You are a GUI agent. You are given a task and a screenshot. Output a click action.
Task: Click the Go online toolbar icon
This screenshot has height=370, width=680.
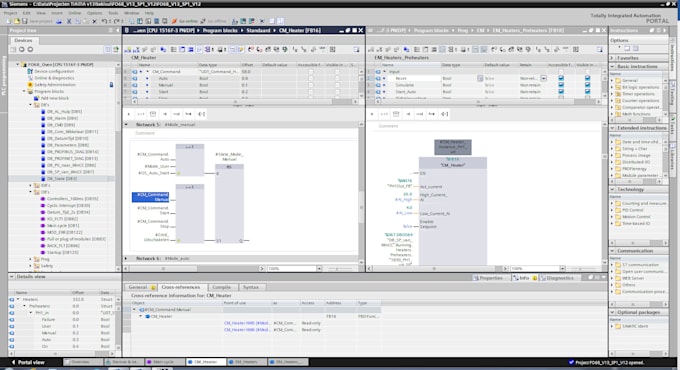click(174, 21)
